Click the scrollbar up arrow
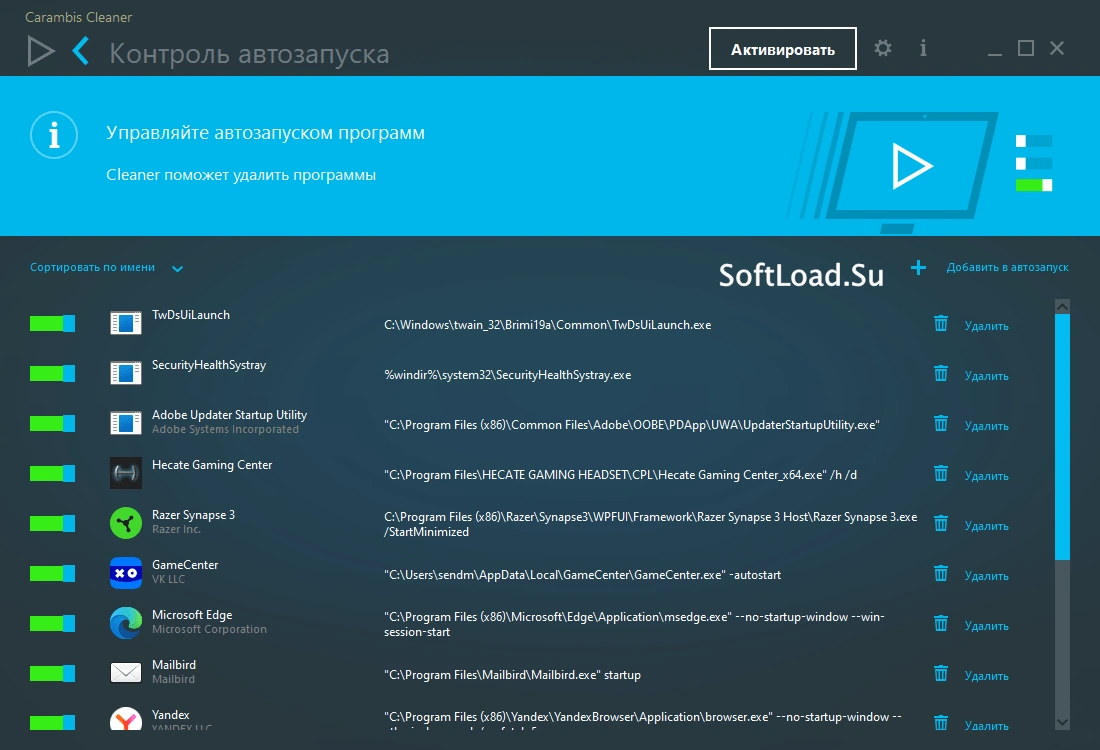Image resolution: width=1100 pixels, height=750 pixels. [1062, 306]
